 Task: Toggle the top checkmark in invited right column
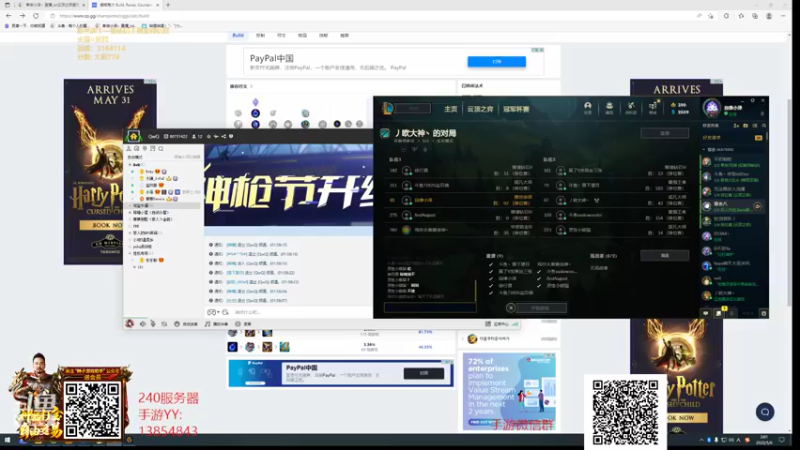pos(539,271)
